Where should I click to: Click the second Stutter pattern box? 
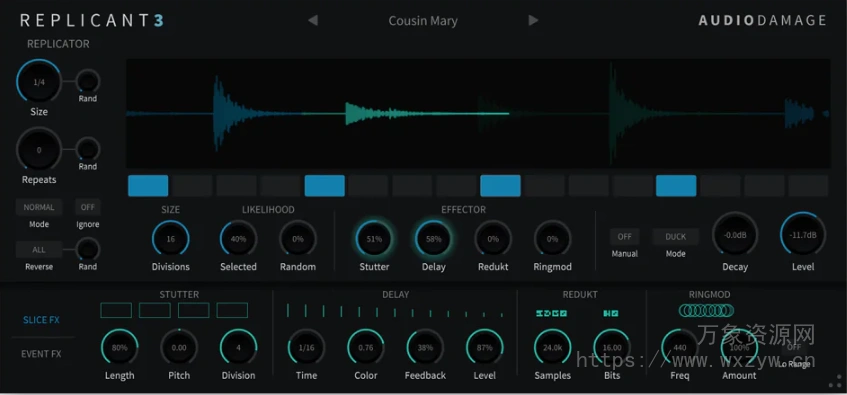[155, 310]
